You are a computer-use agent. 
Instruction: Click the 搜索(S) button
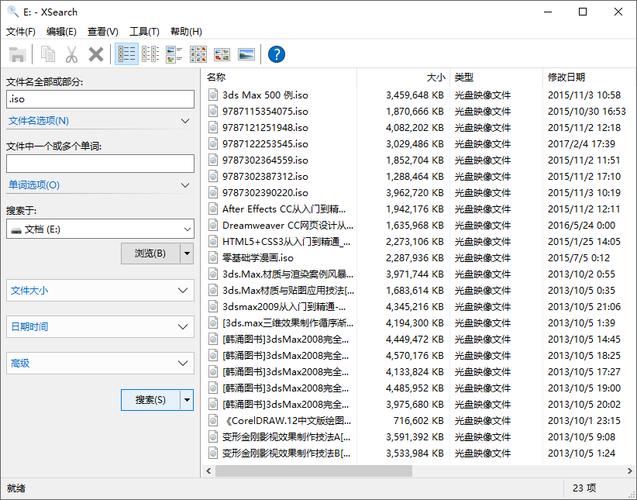click(x=150, y=400)
